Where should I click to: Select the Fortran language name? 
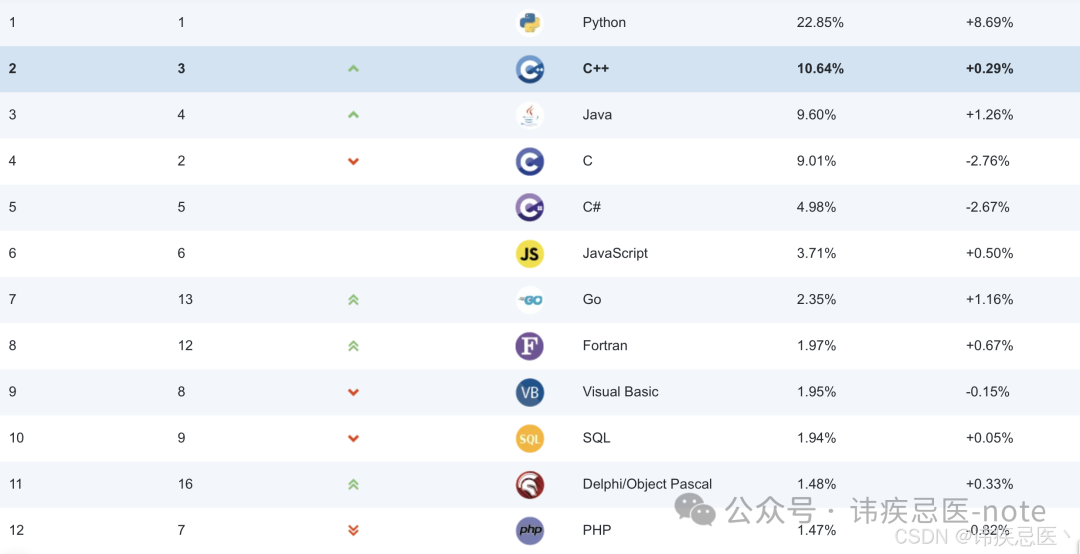click(605, 346)
